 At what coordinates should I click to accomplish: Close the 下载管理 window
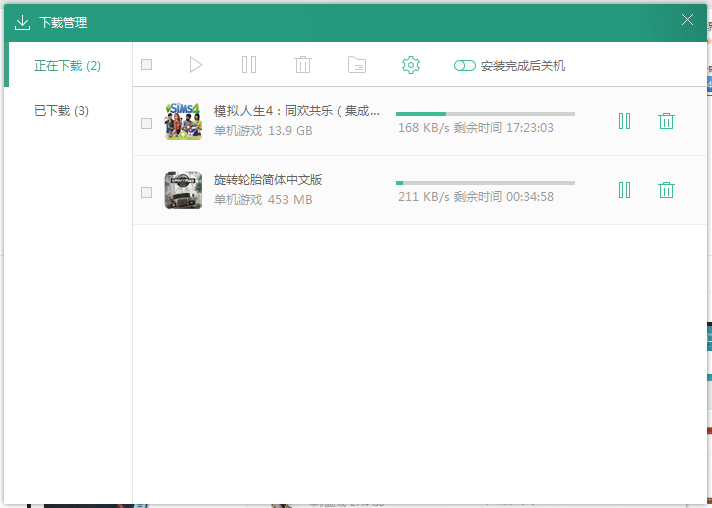pyautogui.click(x=687, y=20)
